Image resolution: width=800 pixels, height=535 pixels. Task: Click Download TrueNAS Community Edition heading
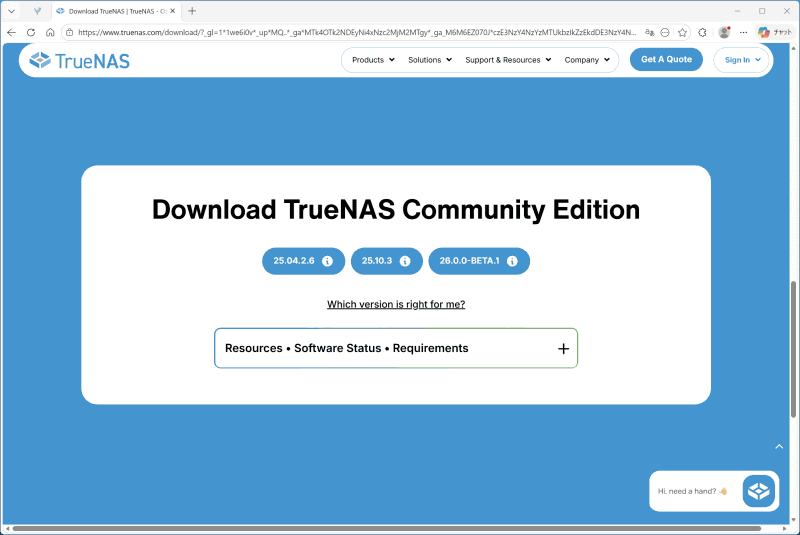coord(396,210)
